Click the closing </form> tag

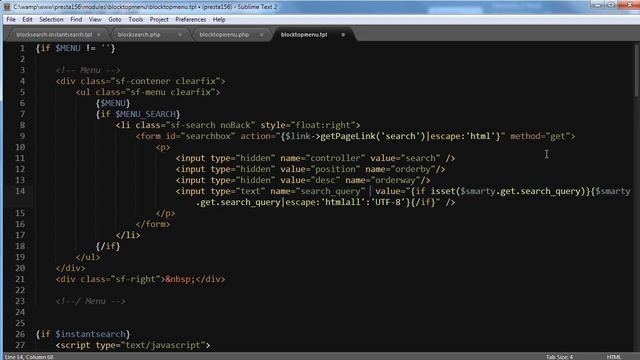pyautogui.click(x=153, y=224)
